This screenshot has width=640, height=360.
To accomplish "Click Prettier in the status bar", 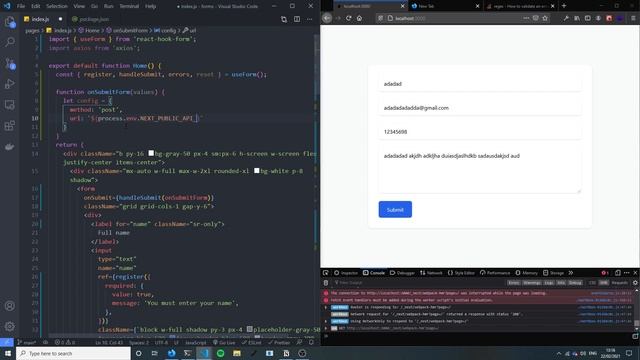I will pos(279,342).
